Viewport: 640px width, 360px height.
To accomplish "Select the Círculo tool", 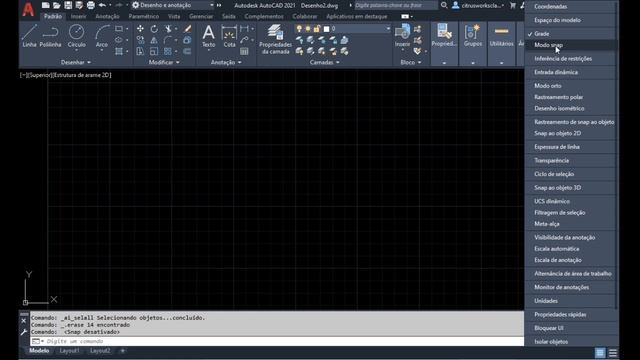I will click(x=76, y=36).
